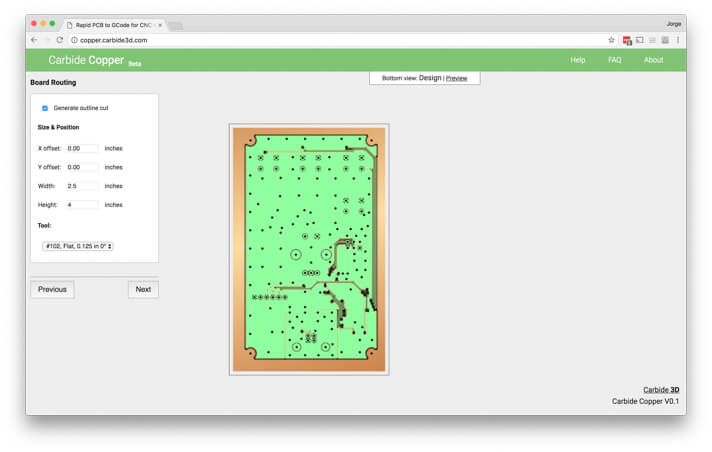Screen dimensions: 712x452
Task: Open the About page
Action: click(x=653, y=60)
